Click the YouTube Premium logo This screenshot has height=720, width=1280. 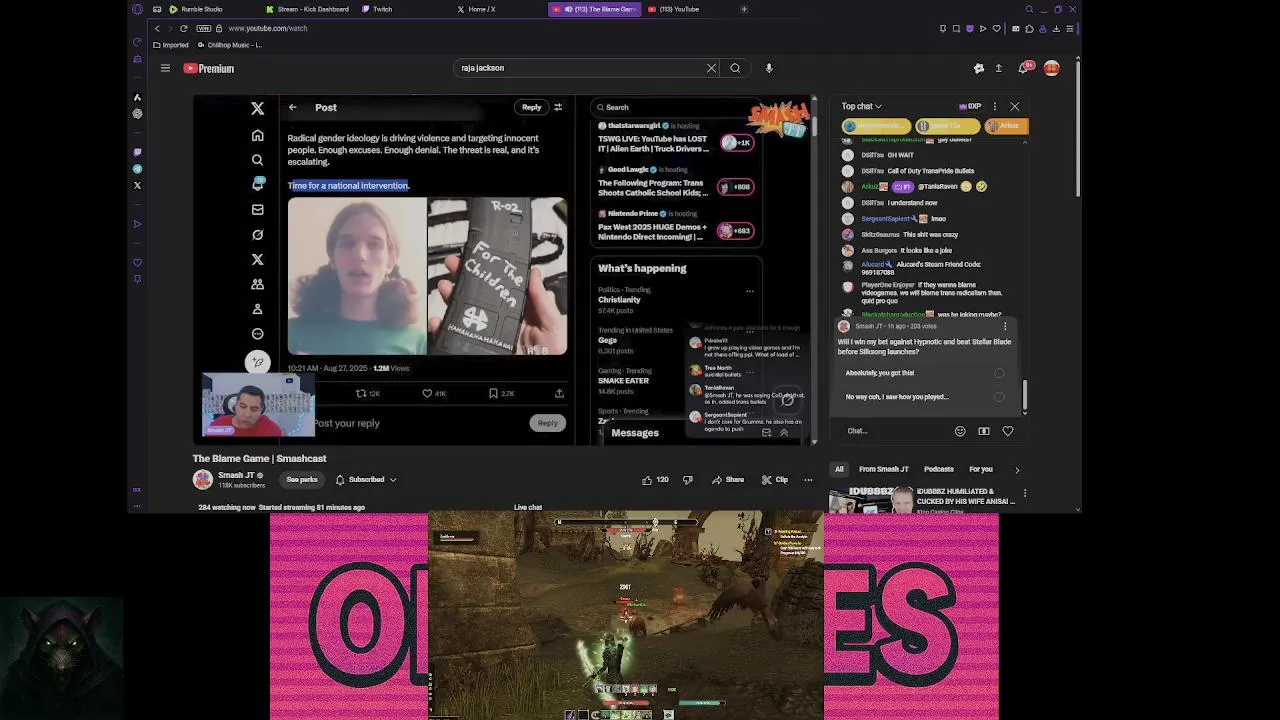(x=209, y=68)
